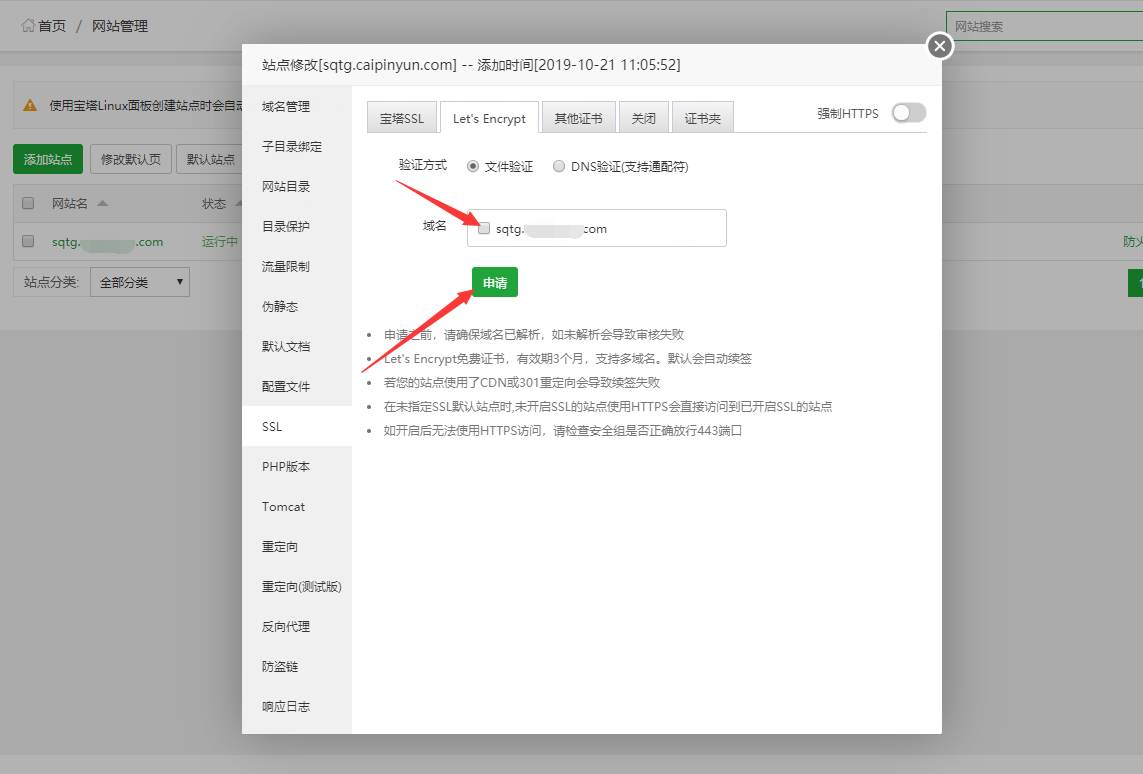Select PHP版本 from the side menu
The image size is (1143, 774).
(x=286, y=466)
